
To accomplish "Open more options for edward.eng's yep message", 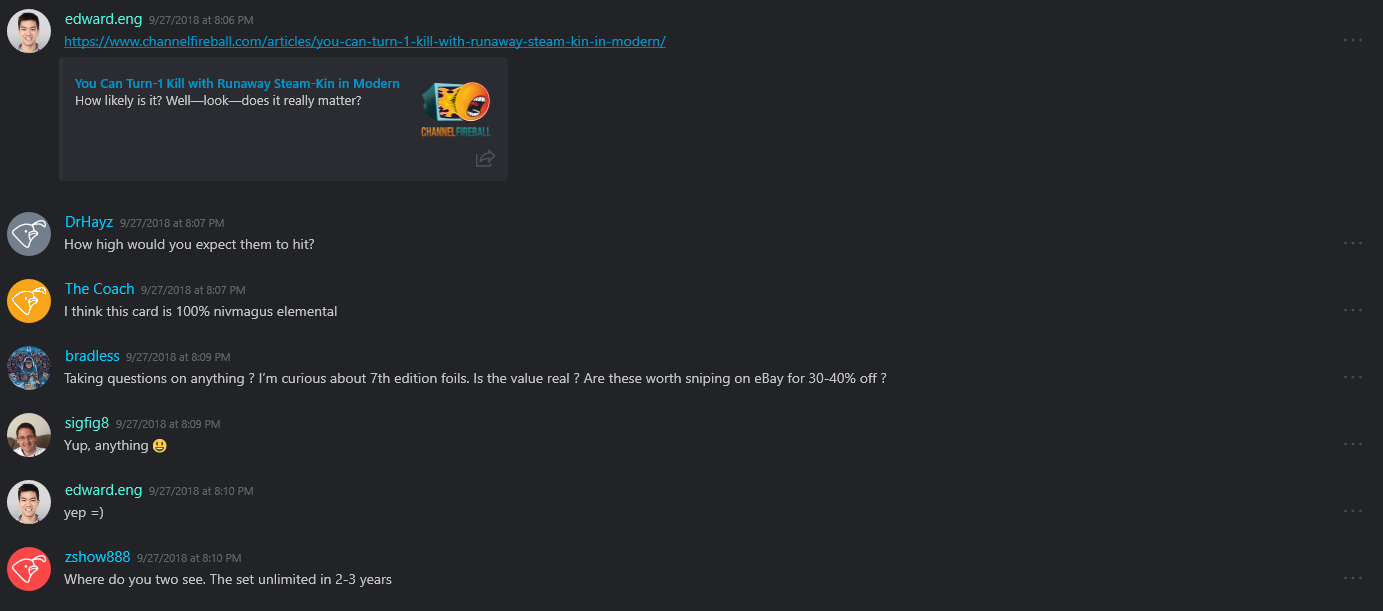I will tap(1353, 511).
